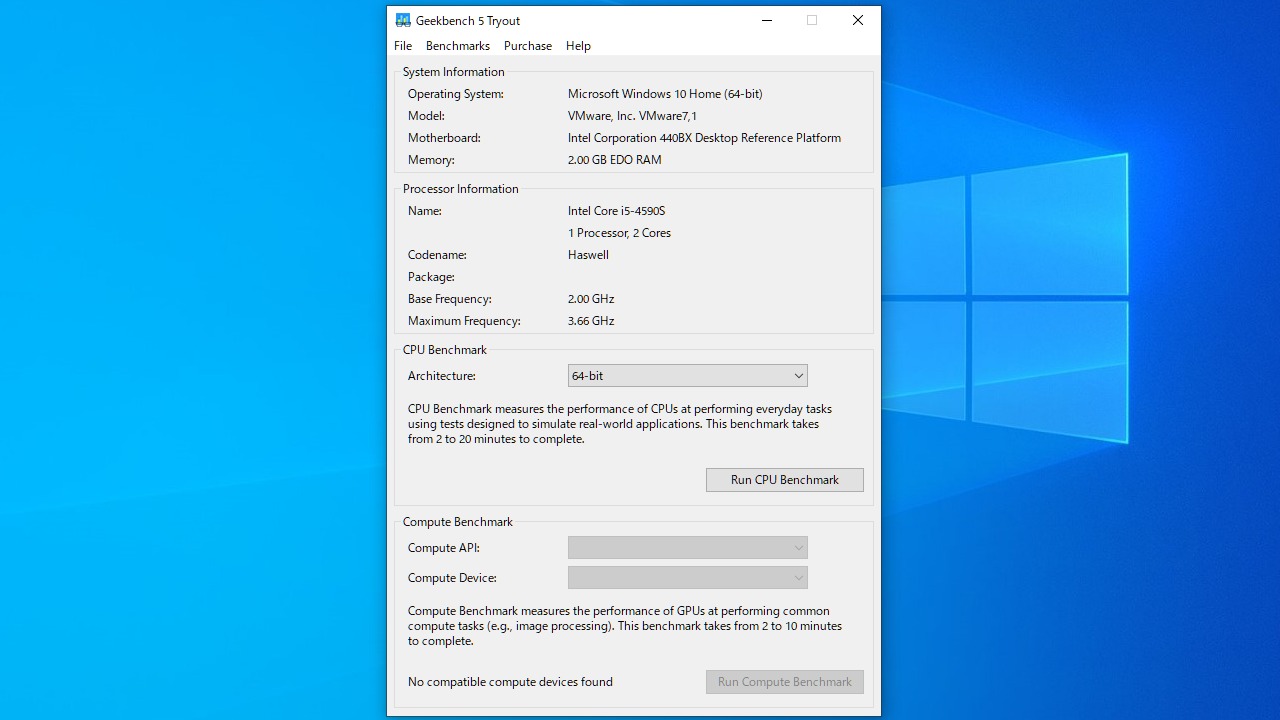1280x720 pixels.
Task: Click the 'Package:' label
Action: [431, 277]
